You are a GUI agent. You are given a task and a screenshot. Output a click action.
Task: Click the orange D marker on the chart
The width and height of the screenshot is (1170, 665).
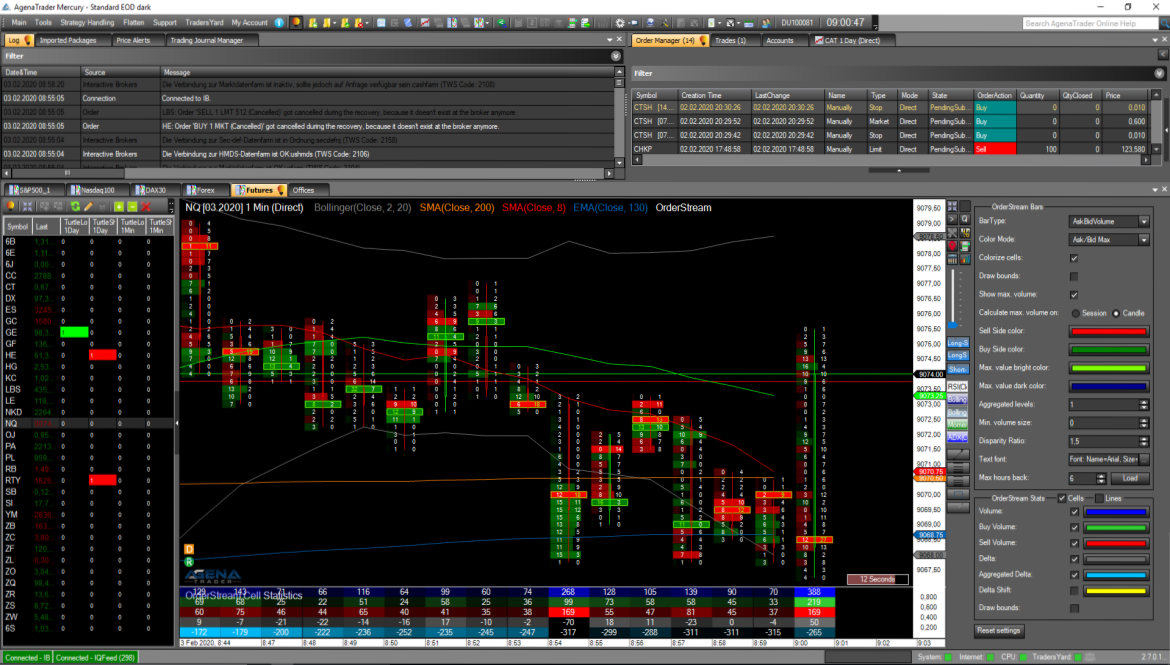189,549
